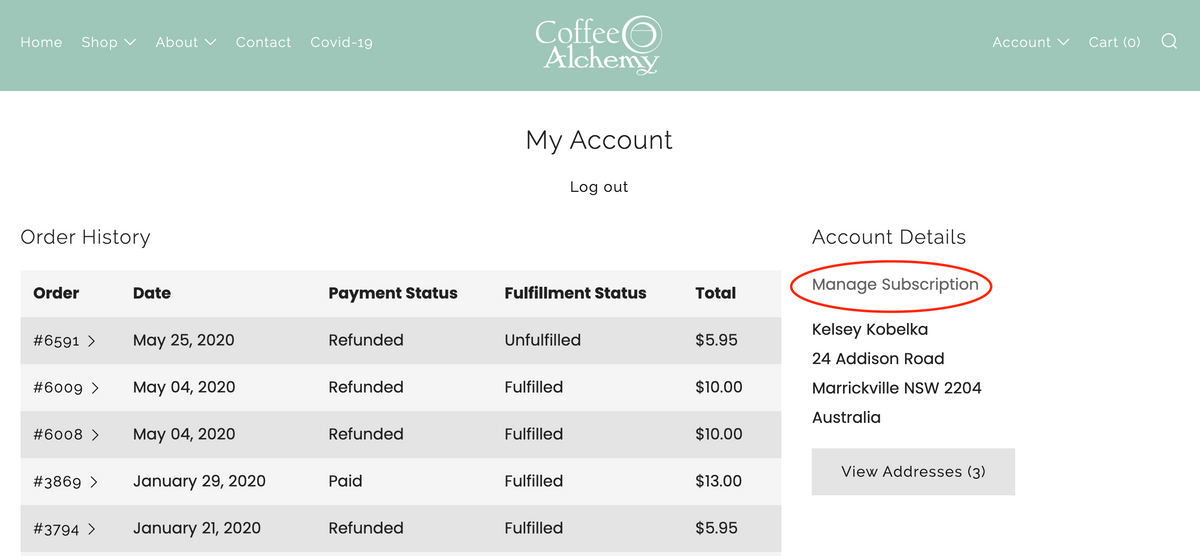Image resolution: width=1200 pixels, height=556 pixels.
Task: Open Manage Subscription link
Action: [x=895, y=285]
